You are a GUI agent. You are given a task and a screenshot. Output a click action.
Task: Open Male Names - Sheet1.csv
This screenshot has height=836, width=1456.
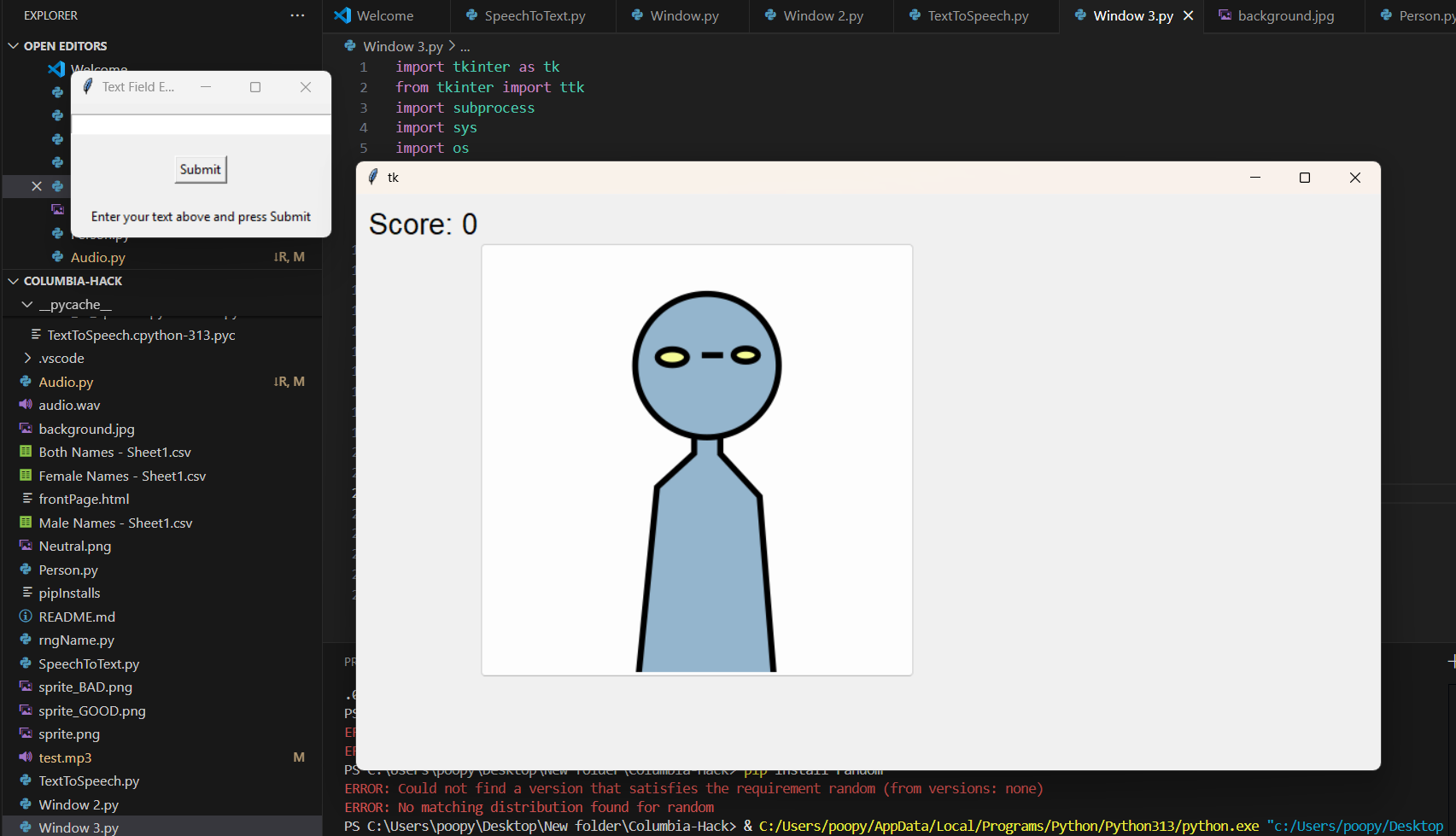[x=115, y=523]
